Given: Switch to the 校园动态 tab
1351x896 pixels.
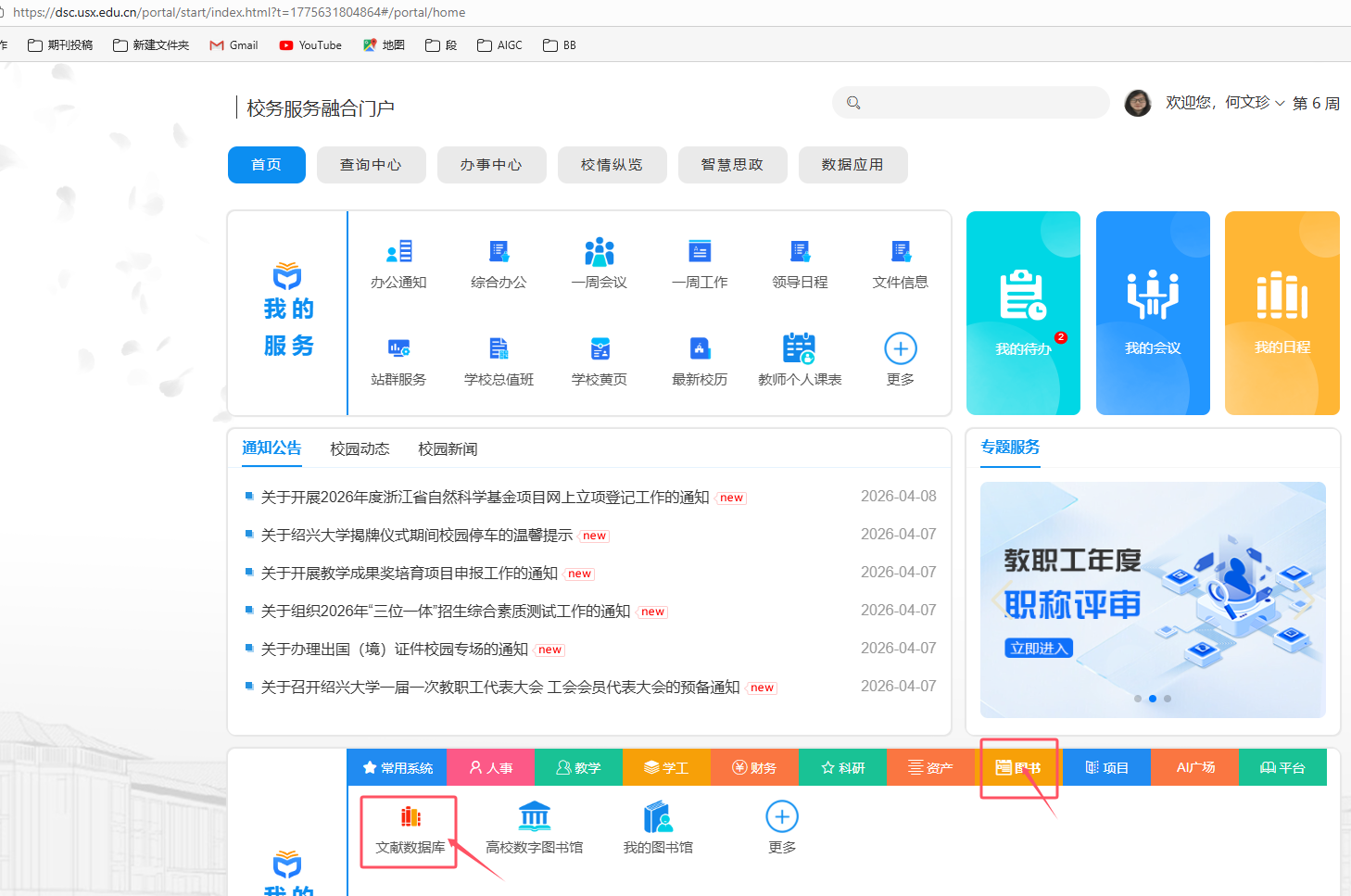Looking at the screenshot, I should point(360,449).
